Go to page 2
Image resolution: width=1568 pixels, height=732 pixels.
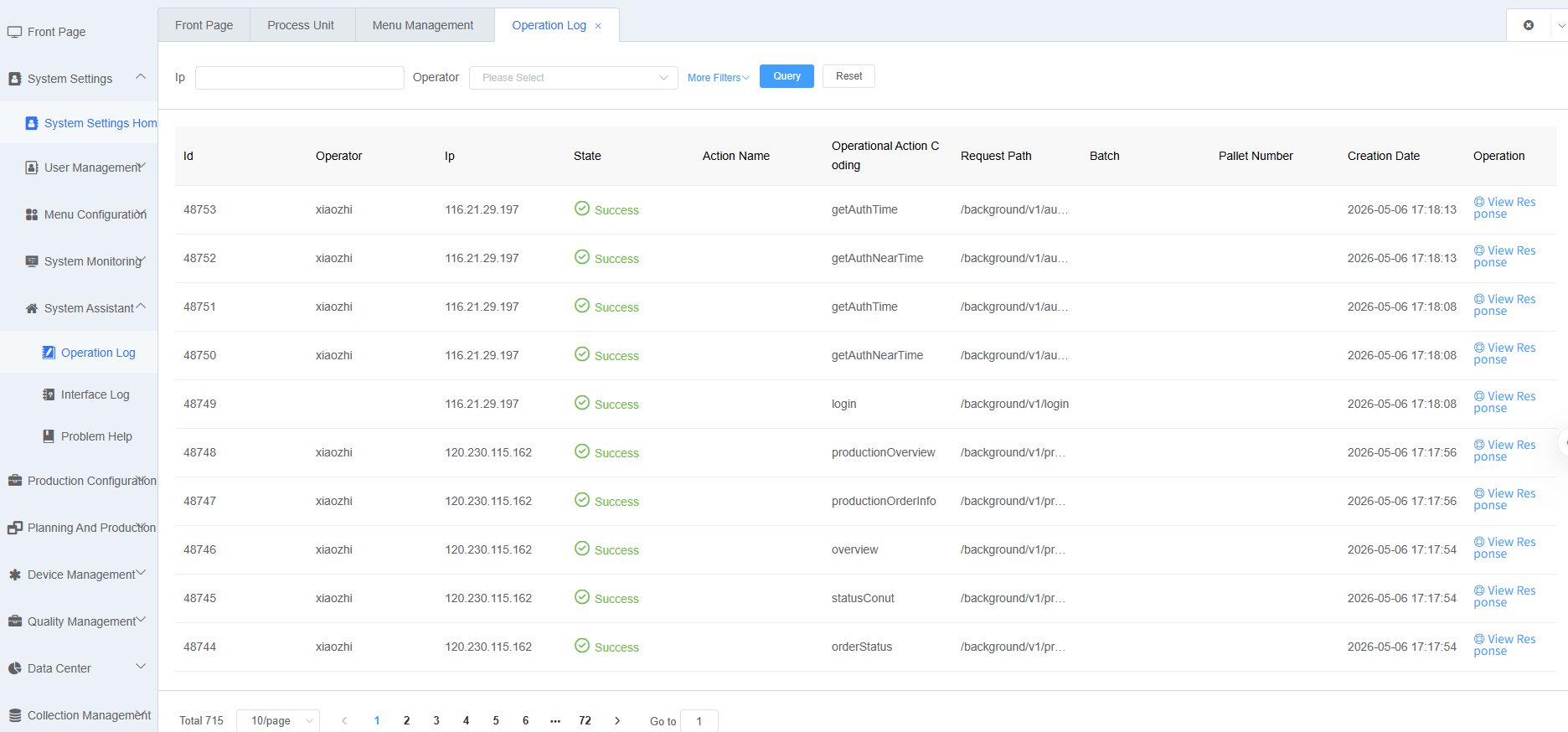(x=406, y=720)
